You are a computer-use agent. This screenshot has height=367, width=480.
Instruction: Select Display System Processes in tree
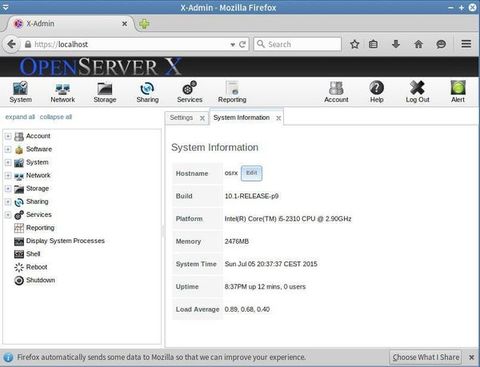[x=65, y=241]
